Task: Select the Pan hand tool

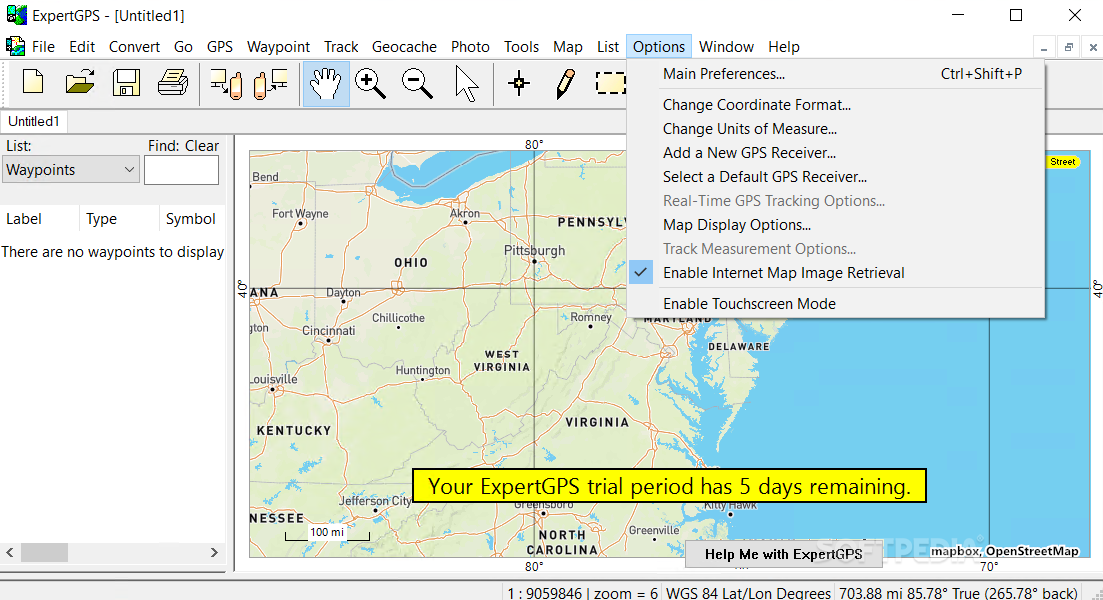Action: tap(326, 84)
